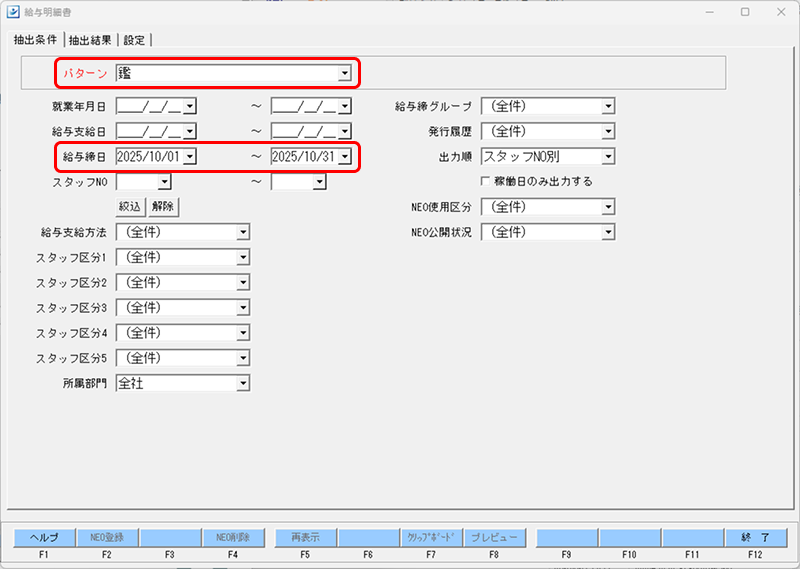Open the 所属部門 dropdown showing 全社
This screenshot has width=800, height=569.
[243, 383]
